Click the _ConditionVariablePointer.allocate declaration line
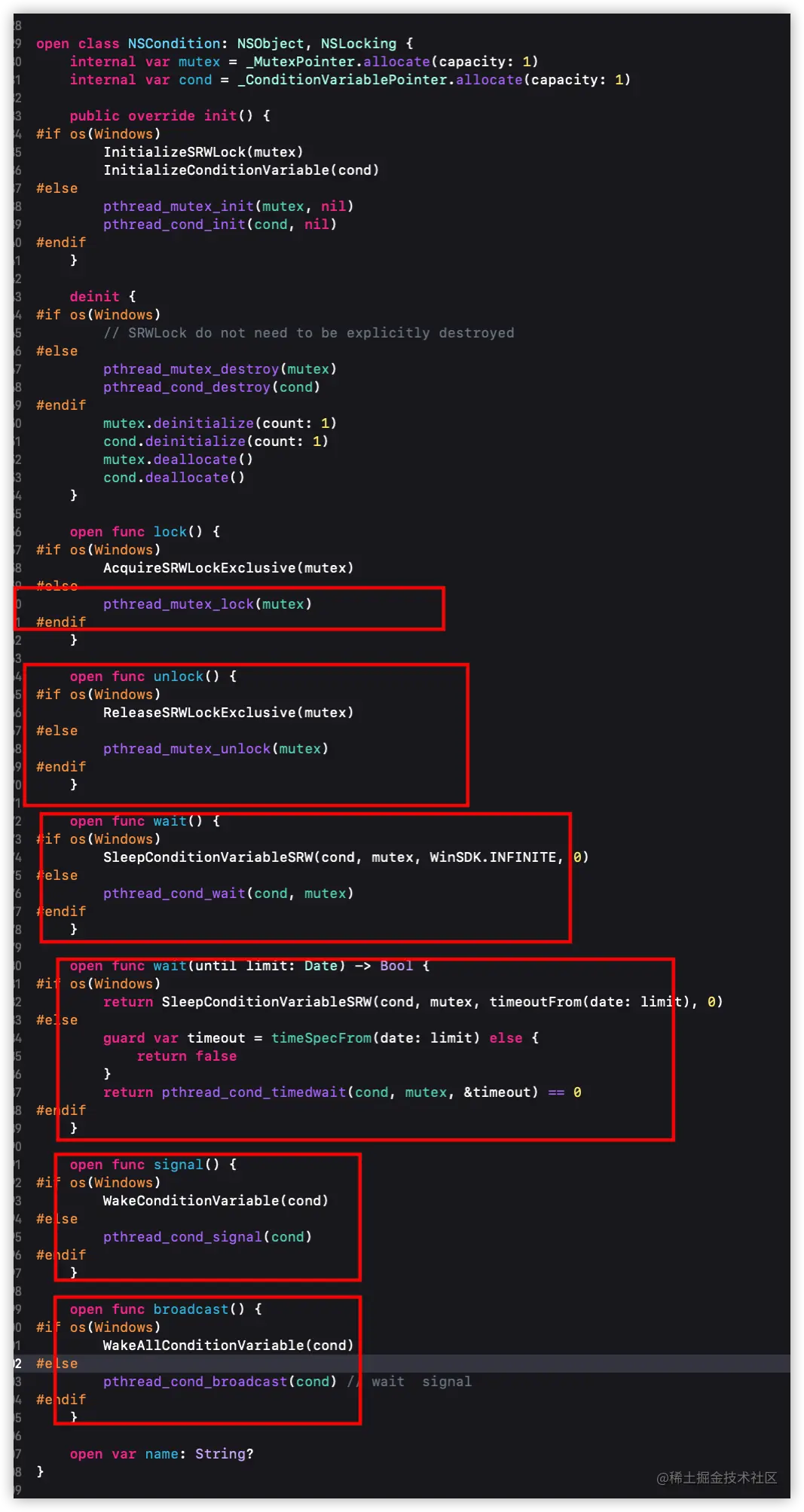Image resolution: width=804 pixels, height=1512 pixels. (350, 80)
